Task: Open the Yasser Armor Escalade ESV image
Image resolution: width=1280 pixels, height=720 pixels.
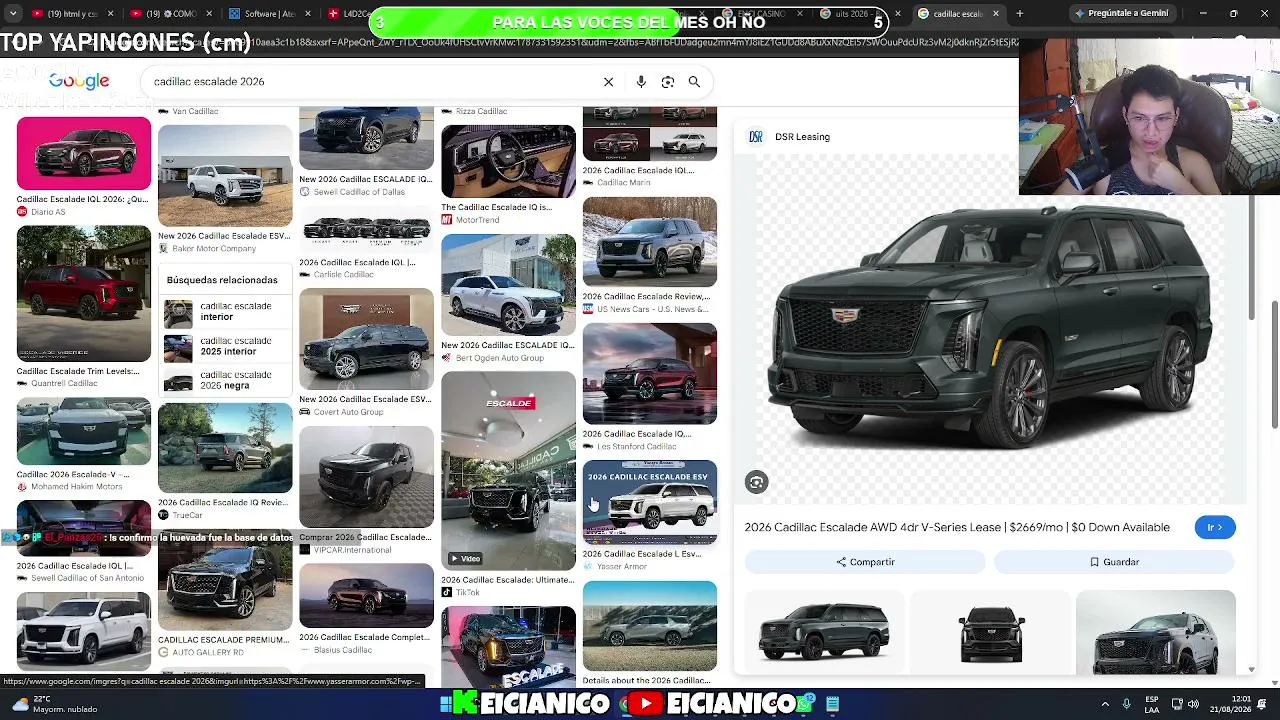Action: (650, 502)
